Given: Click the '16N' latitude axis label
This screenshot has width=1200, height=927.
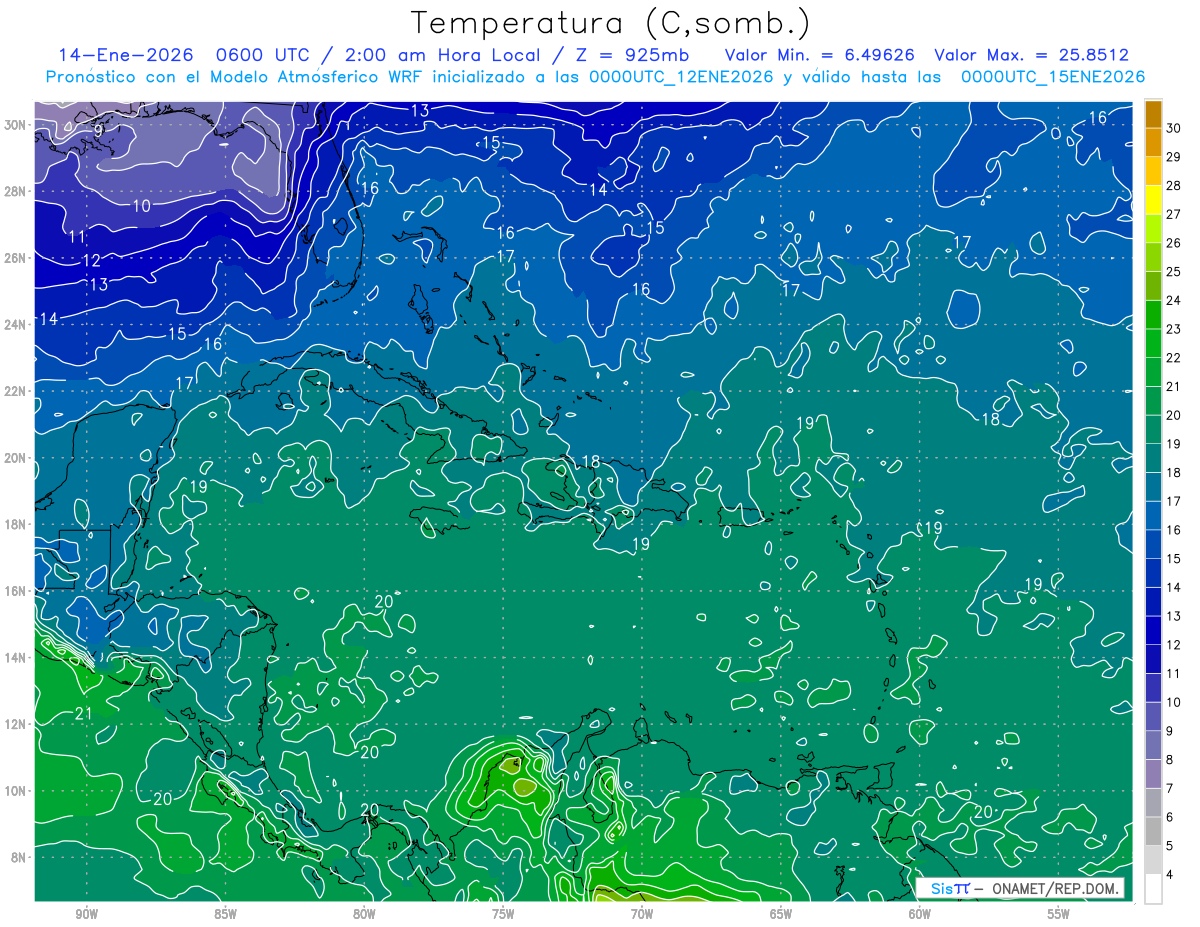Looking at the screenshot, I should (x=17, y=591).
